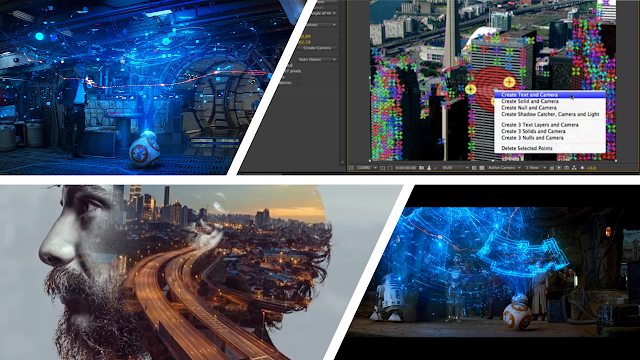This screenshot has height=360, width=640.
Task: Open the 1 View layout dropdown
Action: click(536, 168)
